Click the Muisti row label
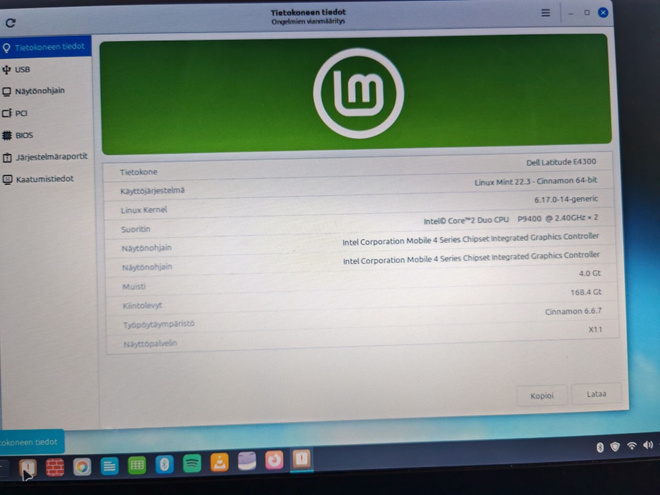 click(x=134, y=287)
